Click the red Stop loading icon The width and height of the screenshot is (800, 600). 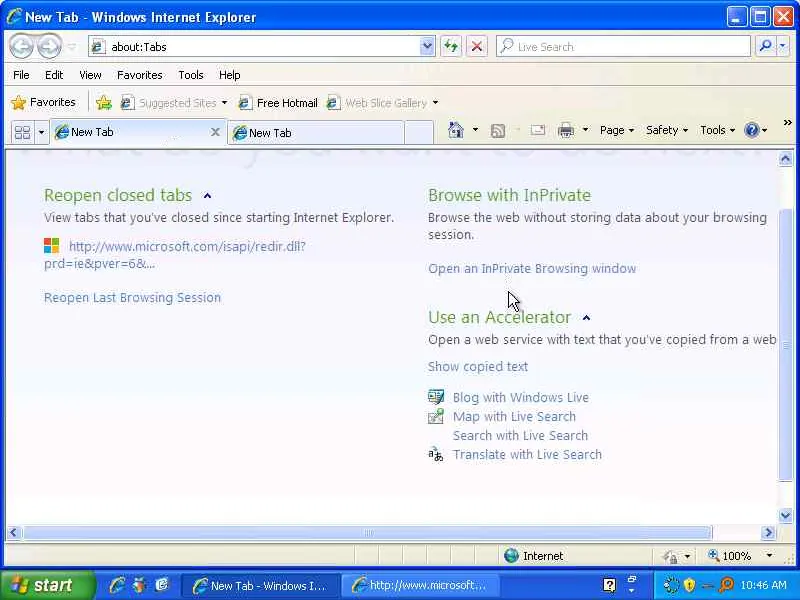click(477, 46)
